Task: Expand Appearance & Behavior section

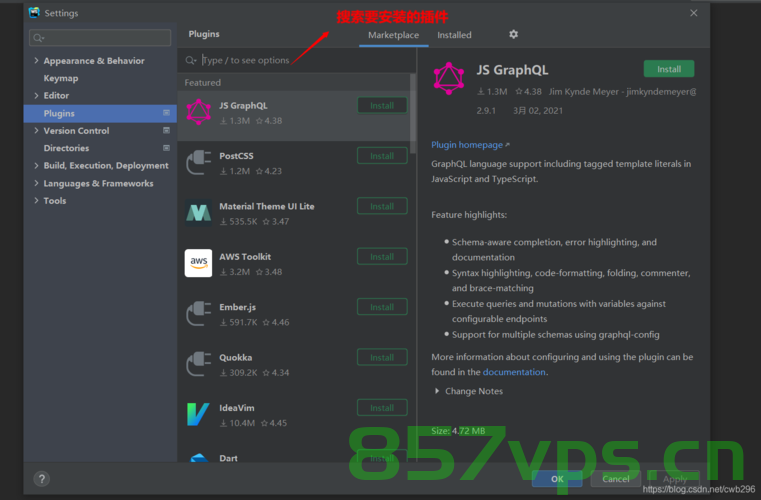Action: click(36, 60)
